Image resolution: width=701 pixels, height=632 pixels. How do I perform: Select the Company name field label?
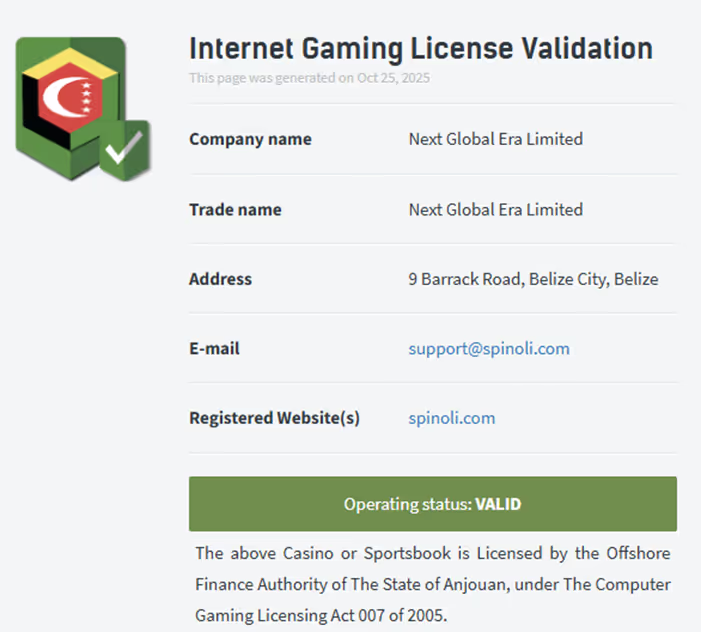click(x=250, y=139)
